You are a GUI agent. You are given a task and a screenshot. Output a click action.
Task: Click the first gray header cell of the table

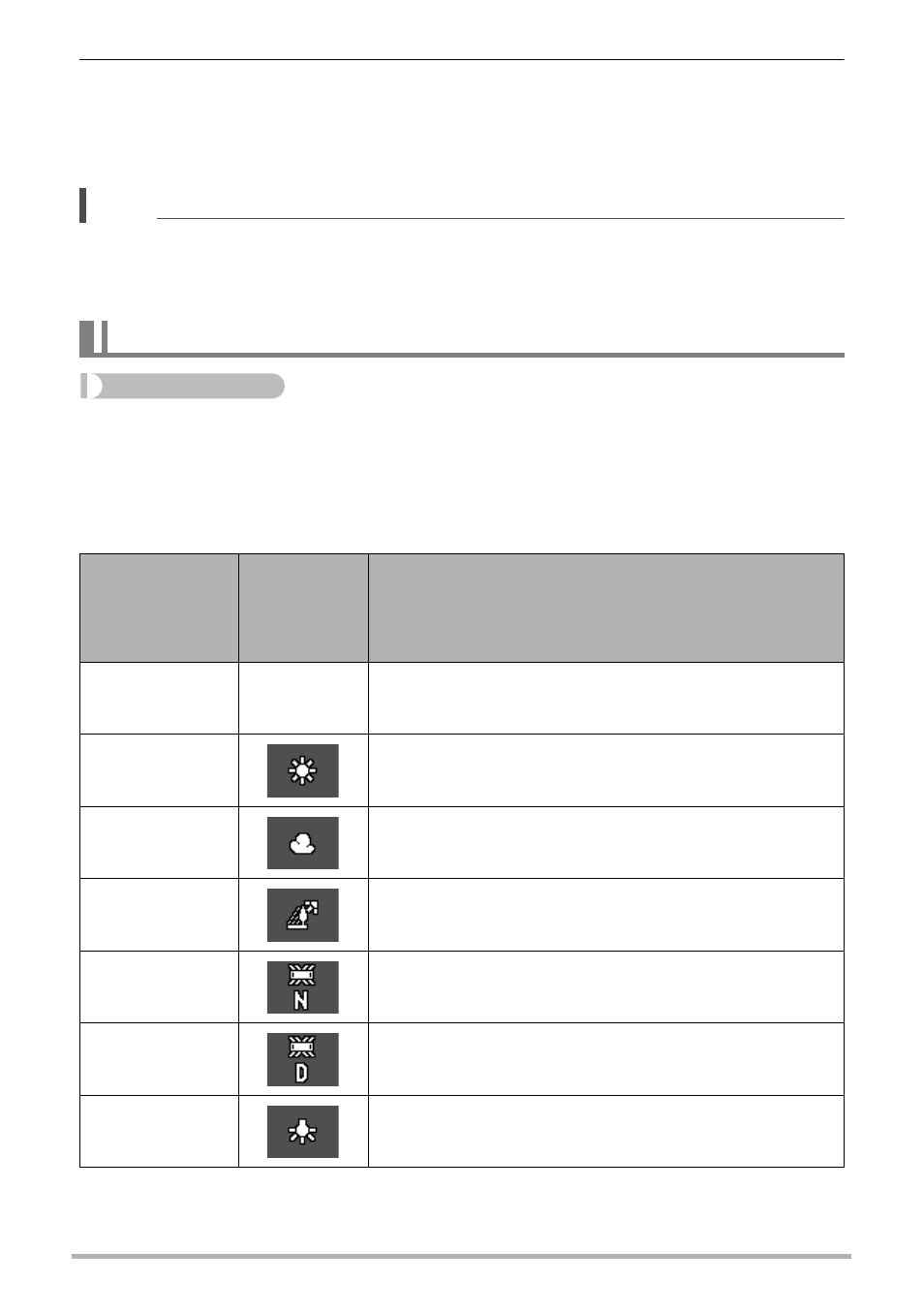click(x=159, y=609)
